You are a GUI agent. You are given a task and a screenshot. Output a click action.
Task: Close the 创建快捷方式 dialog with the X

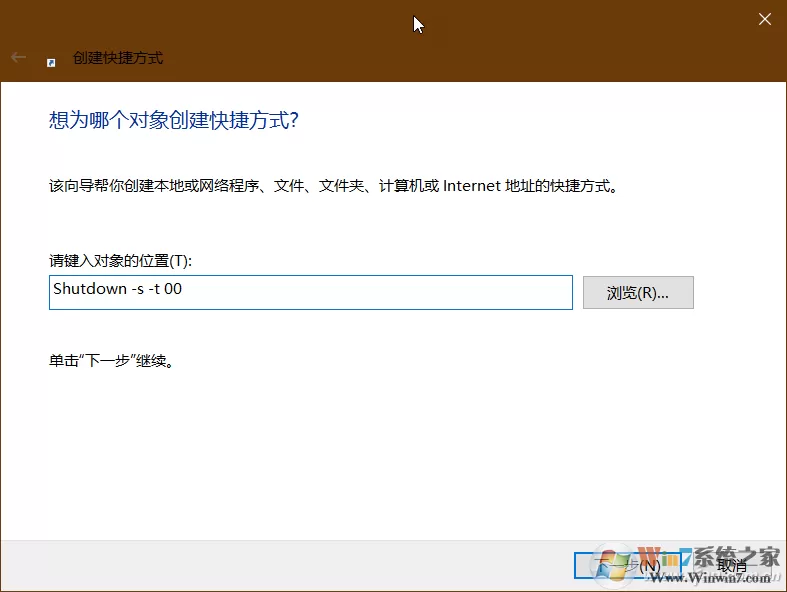pyautogui.click(x=764, y=19)
